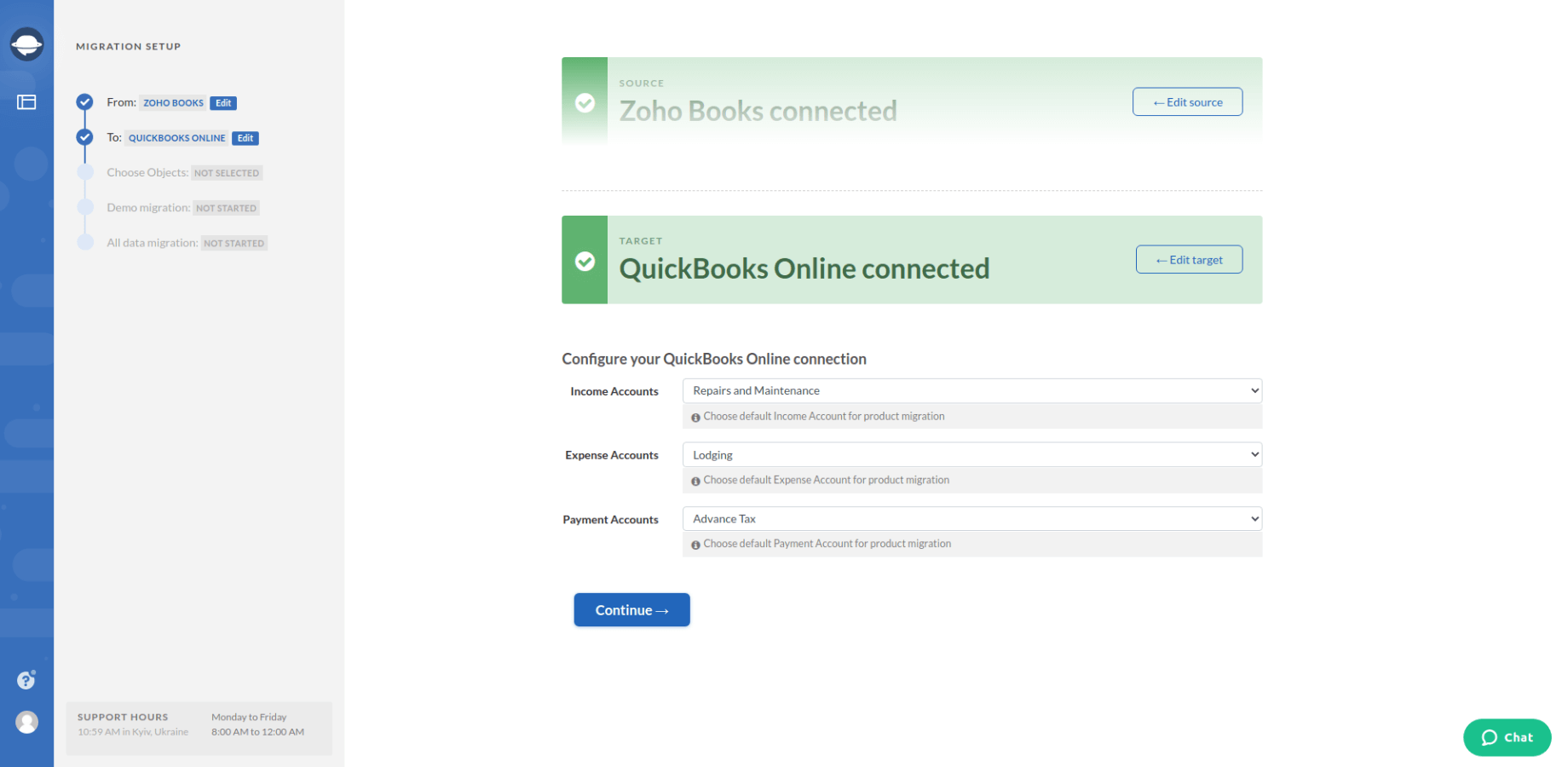1568x767 pixels.
Task: Click info icon for Expense Account hint
Action: 695,482
